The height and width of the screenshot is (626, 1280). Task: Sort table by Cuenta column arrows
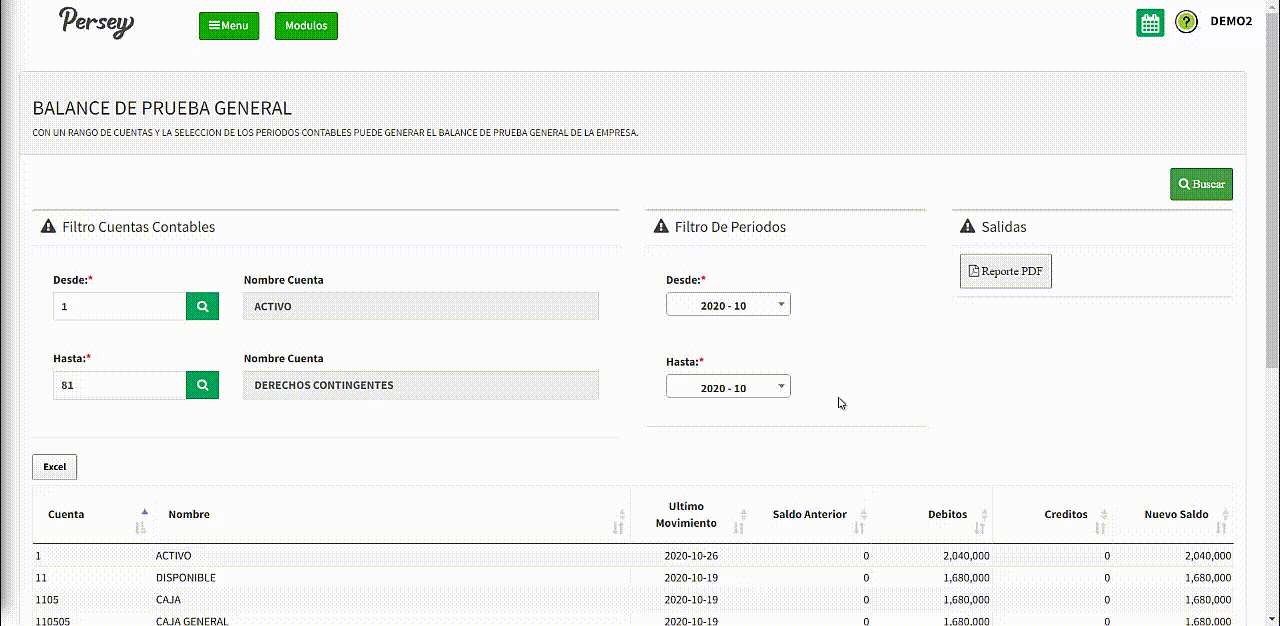(x=141, y=520)
